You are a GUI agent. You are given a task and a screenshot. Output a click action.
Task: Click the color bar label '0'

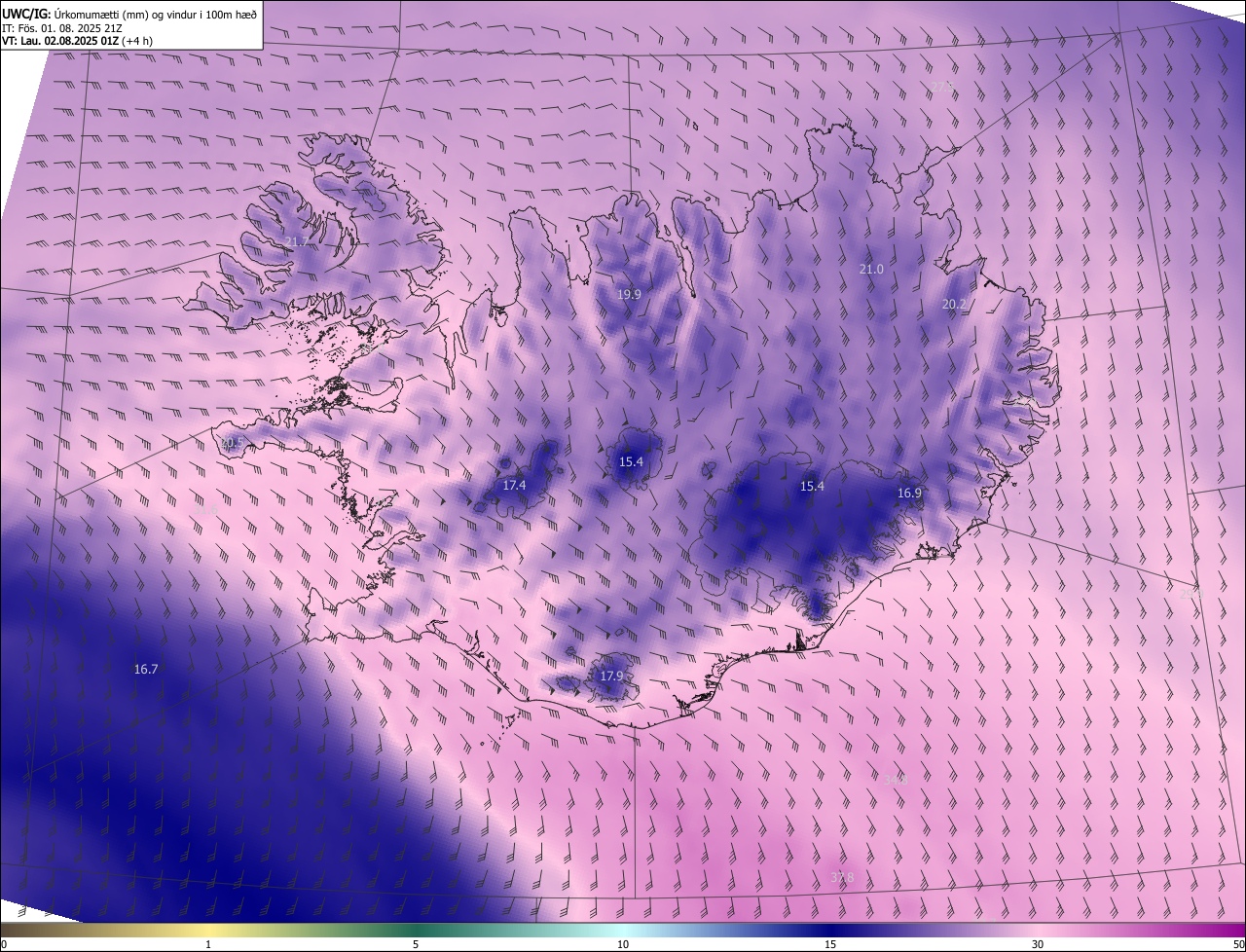4,944
